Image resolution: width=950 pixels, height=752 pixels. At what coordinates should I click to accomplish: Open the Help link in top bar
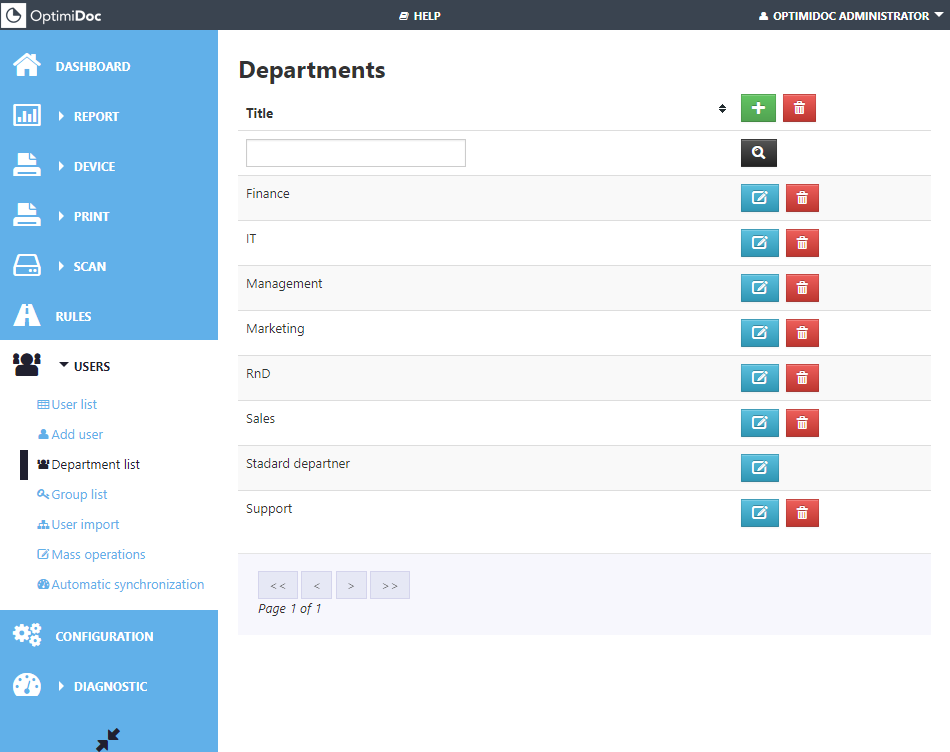tap(420, 16)
